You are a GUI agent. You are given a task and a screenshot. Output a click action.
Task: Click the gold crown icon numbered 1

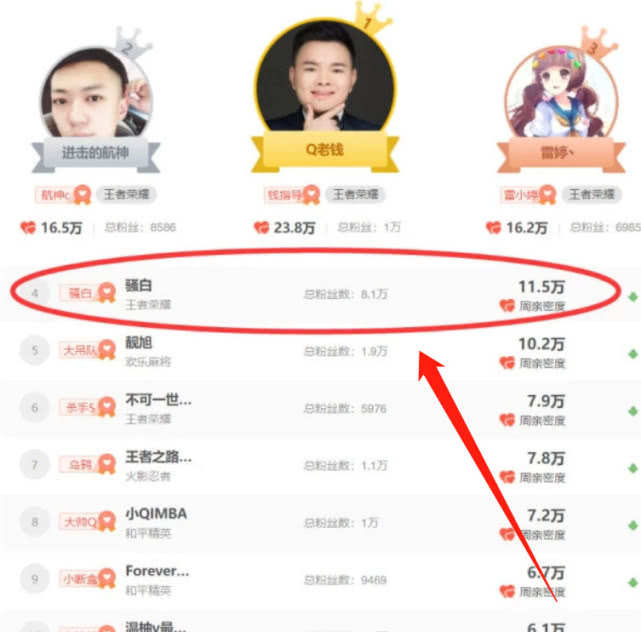pyautogui.click(x=371, y=19)
